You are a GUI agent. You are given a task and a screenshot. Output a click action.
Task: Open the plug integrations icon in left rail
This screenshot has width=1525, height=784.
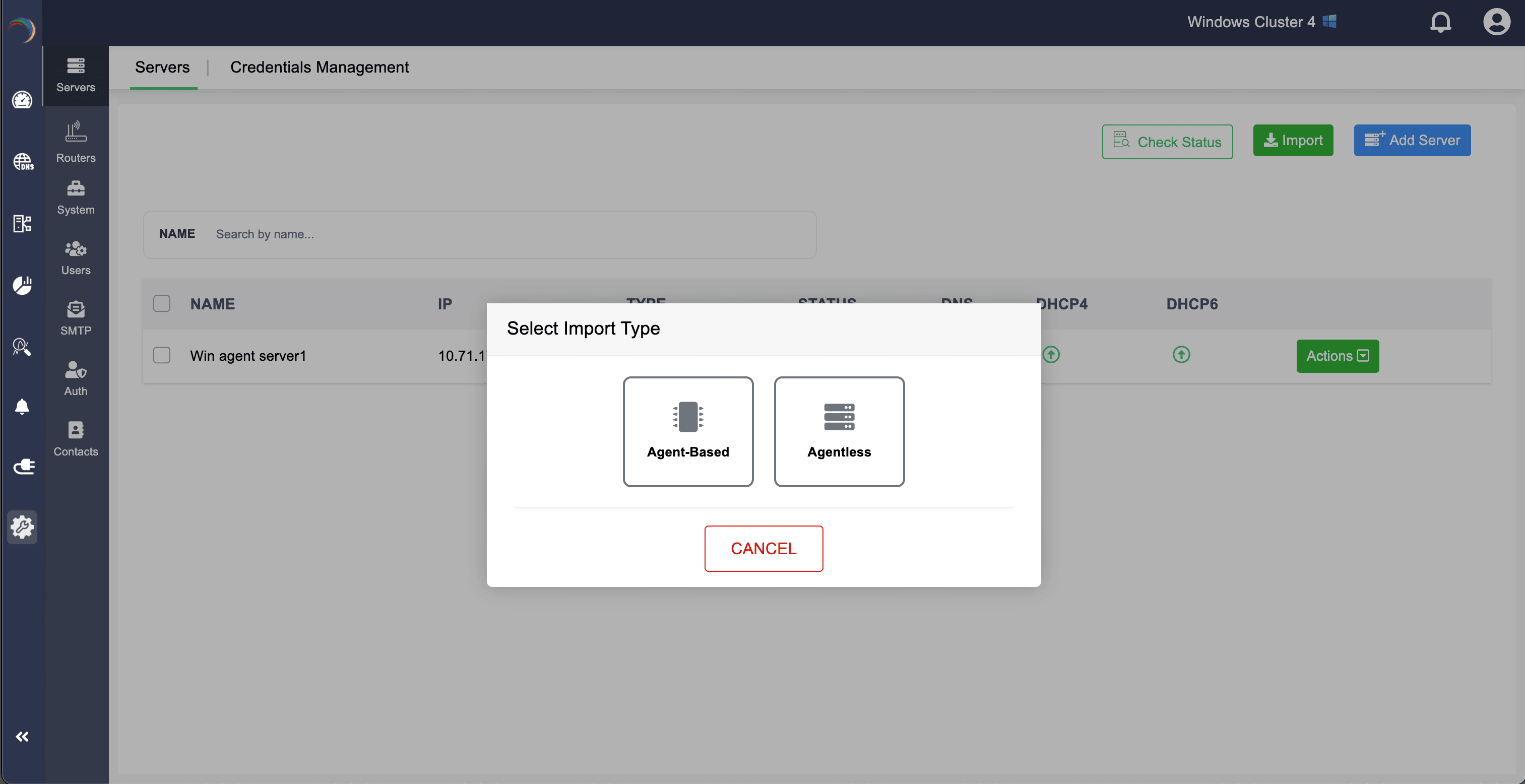coord(23,467)
